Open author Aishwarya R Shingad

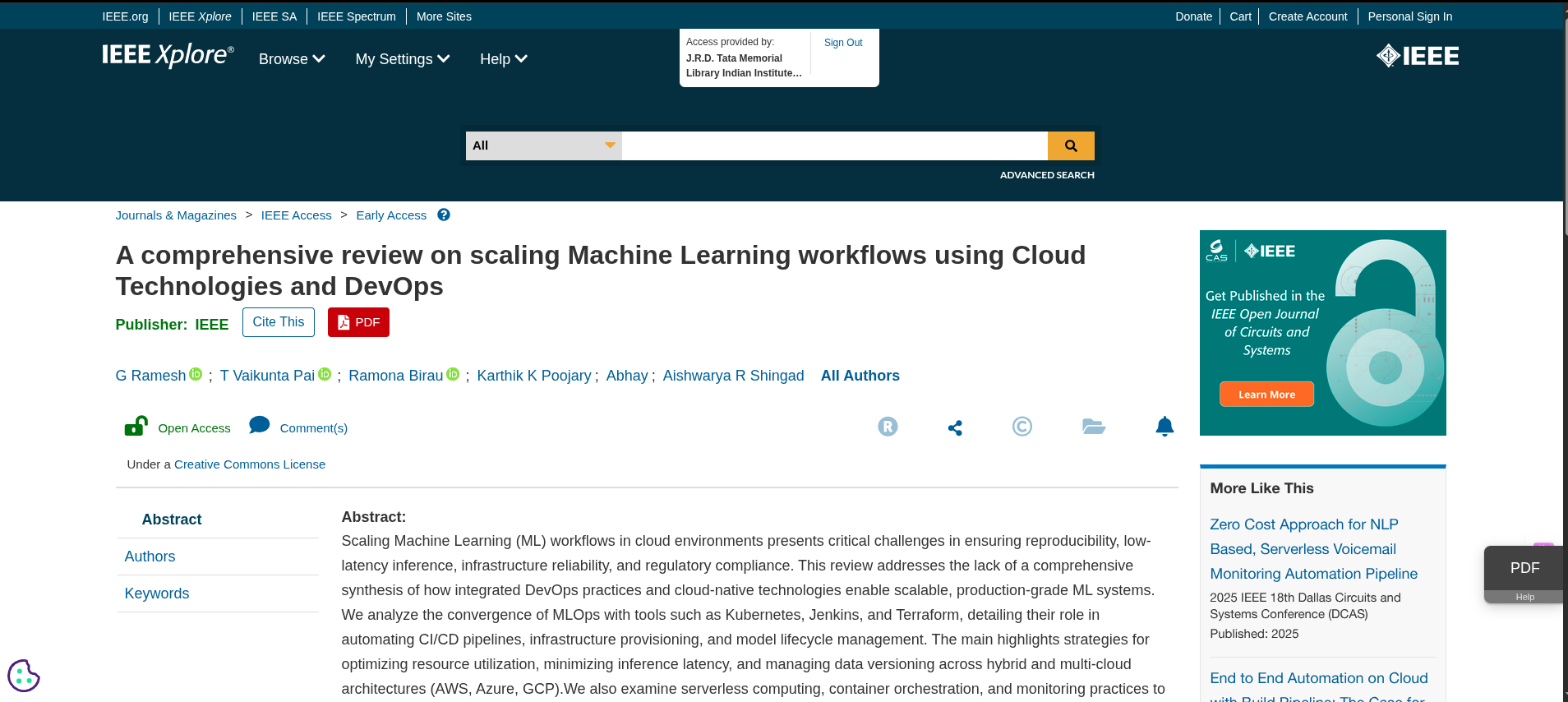tap(734, 376)
